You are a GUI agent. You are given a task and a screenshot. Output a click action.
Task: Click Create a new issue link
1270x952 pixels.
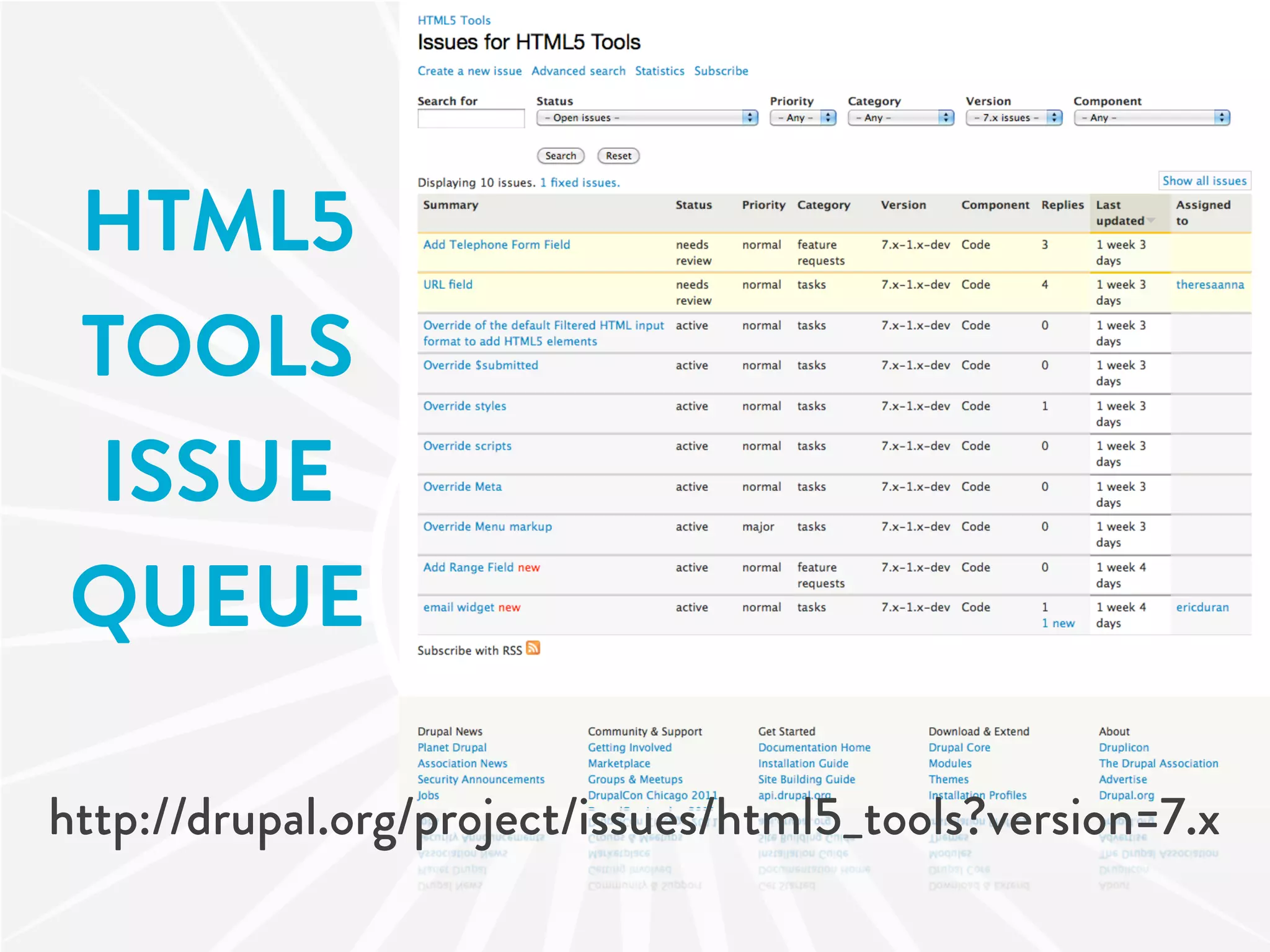pos(469,71)
